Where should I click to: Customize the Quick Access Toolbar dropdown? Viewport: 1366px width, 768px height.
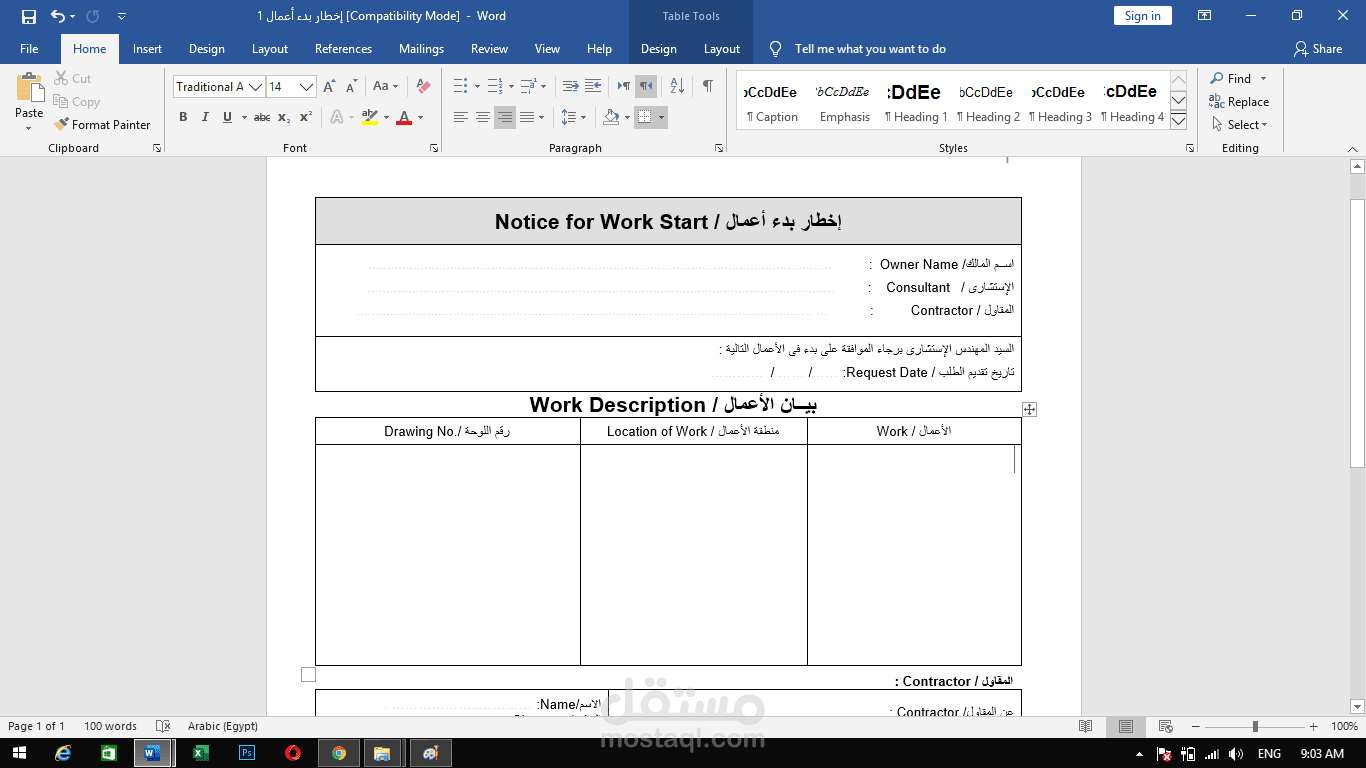(122, 16)
